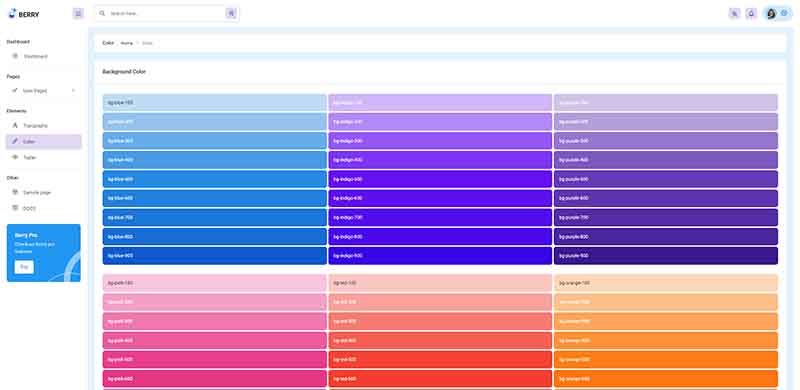The image size is (800, 390).
Task: Select the bg-red-100 swatch
Action: pos(440,283)
